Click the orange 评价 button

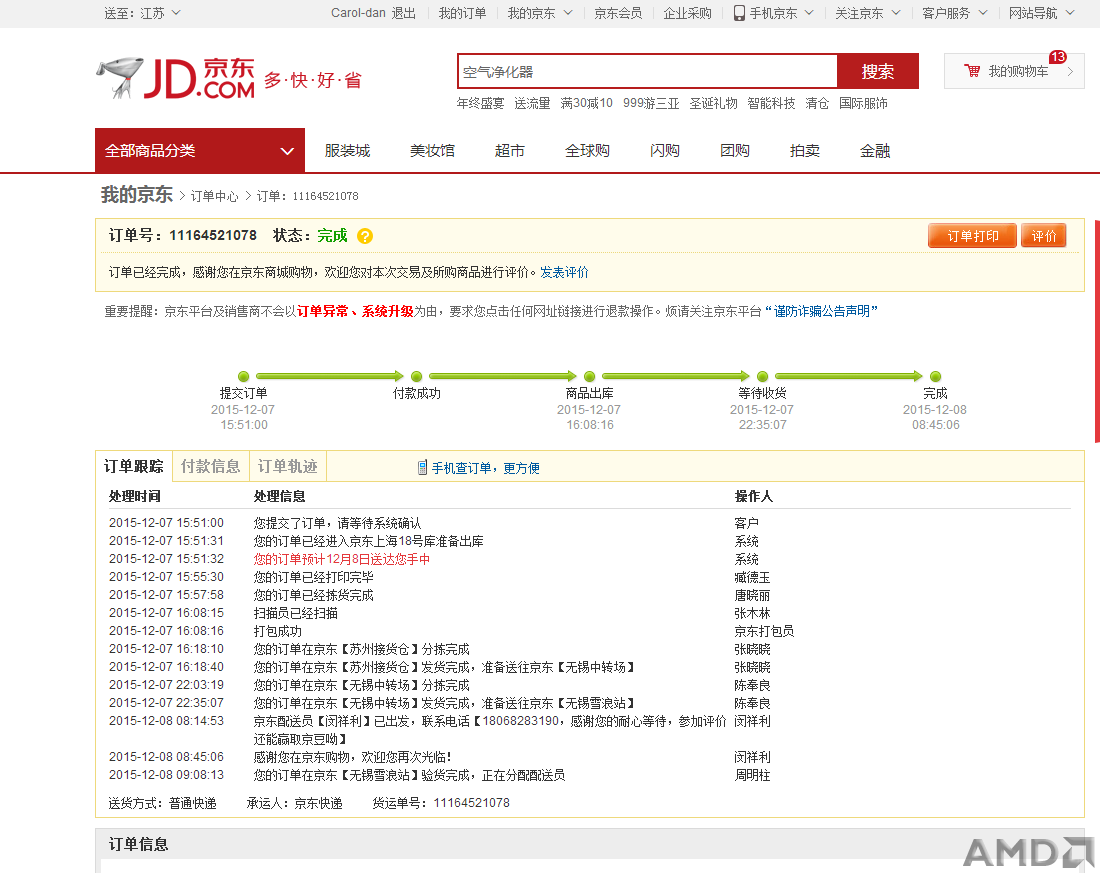[x=1044, y=236]
